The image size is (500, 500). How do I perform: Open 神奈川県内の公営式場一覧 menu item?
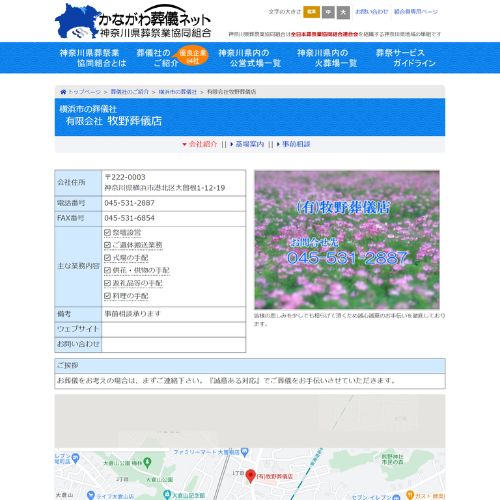tap(249, 58)
